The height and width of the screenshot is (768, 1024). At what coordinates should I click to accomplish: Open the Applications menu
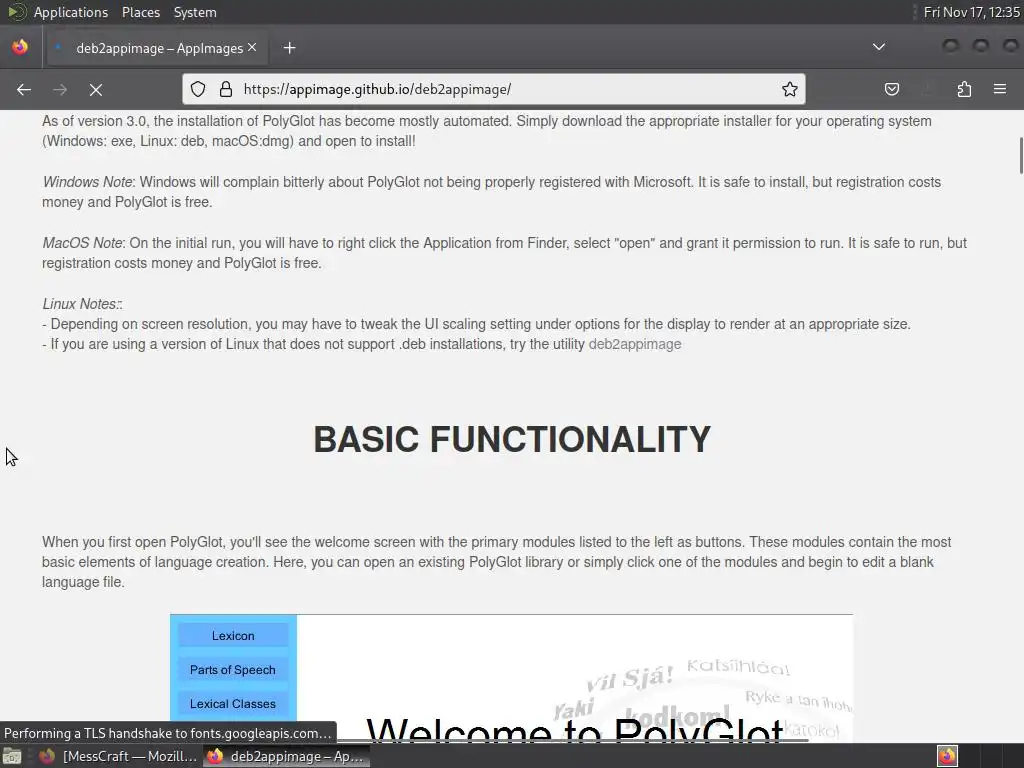click(x=71, y=12)
